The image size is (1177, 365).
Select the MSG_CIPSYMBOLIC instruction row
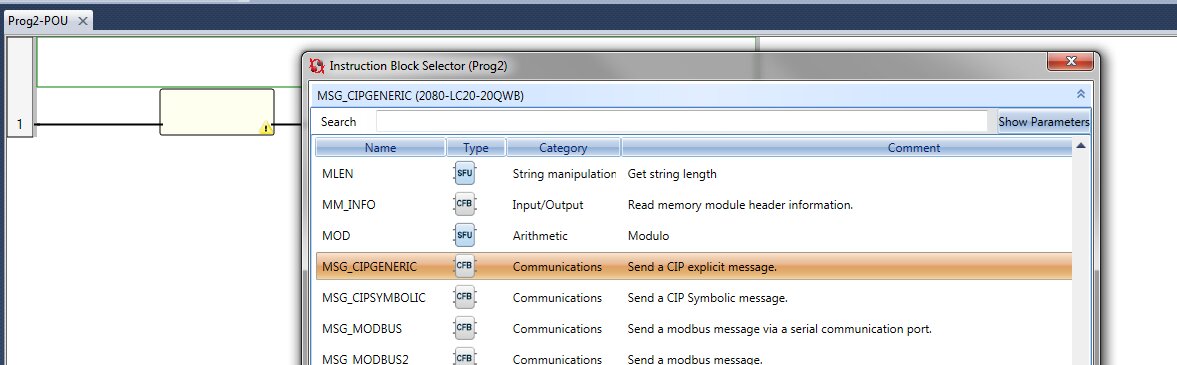pyautogui.click(x=694, y=297)
